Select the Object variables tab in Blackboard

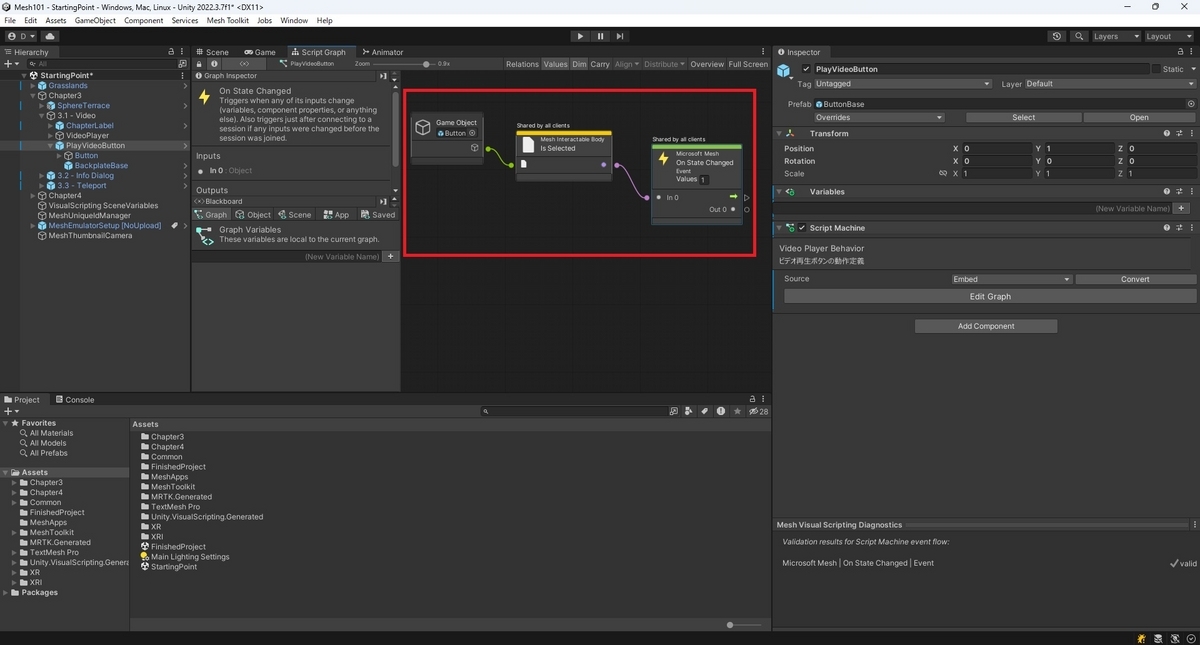(x=253, y=214)
